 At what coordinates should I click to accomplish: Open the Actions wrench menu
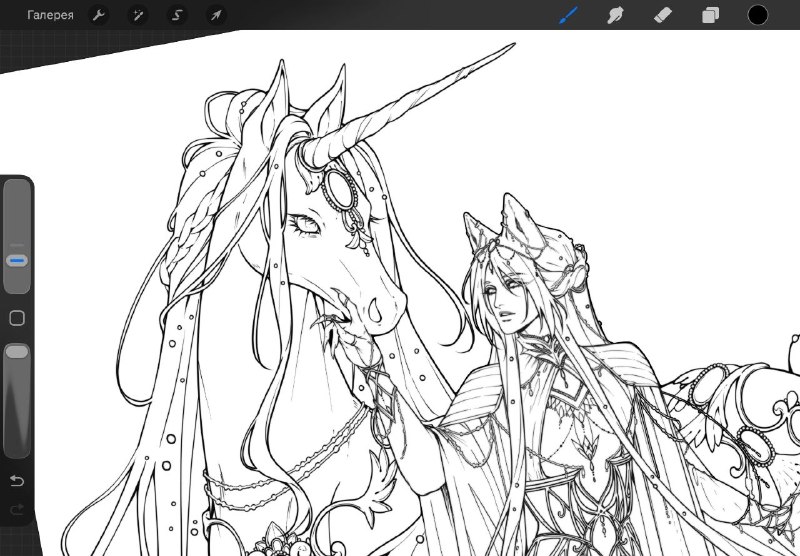(98, 15)
